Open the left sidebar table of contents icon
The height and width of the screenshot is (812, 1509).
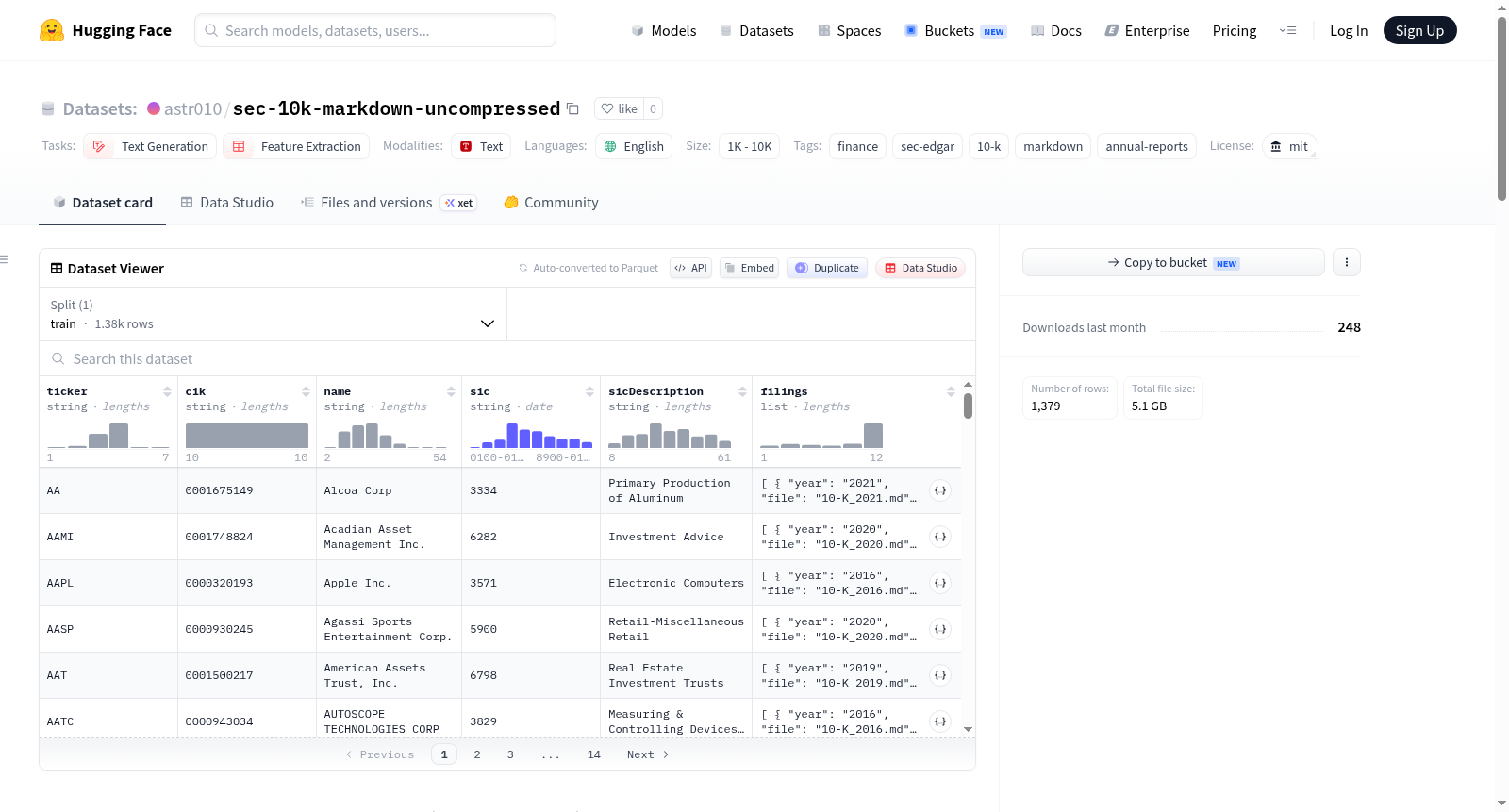coord(5,259)
